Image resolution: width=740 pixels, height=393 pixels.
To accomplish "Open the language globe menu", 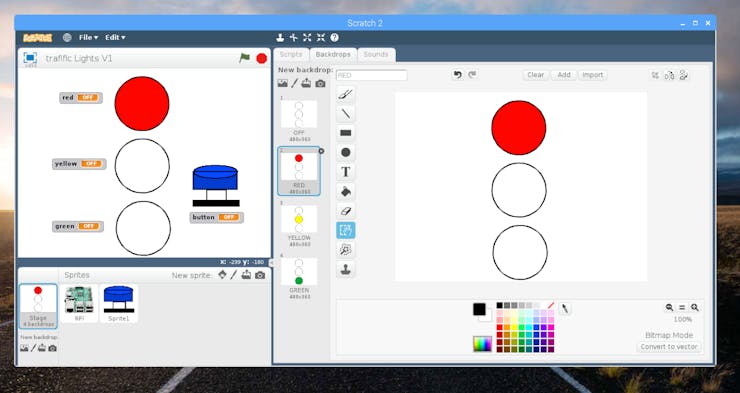I will click(67, 37).
